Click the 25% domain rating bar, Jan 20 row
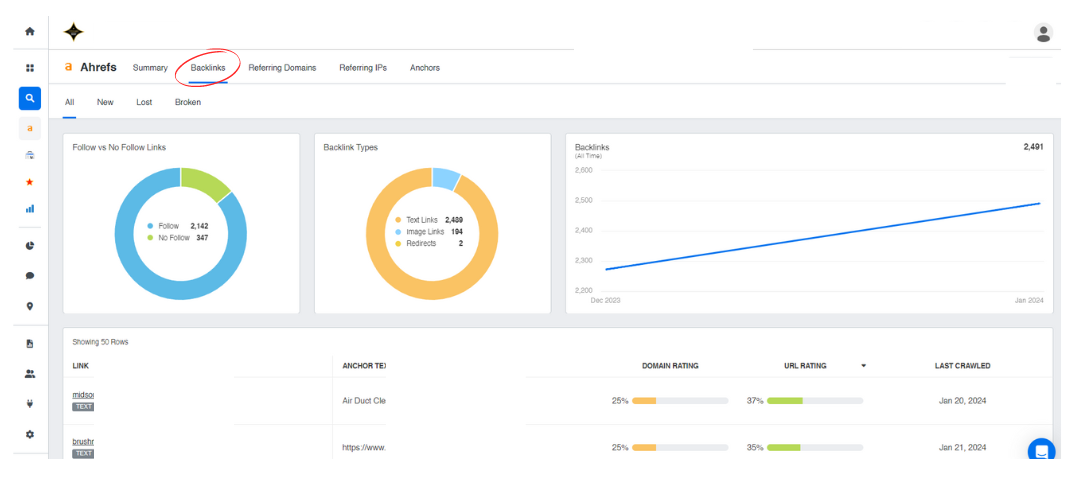The width and height of the screenshot is (1080, 478). click(680, 400)
